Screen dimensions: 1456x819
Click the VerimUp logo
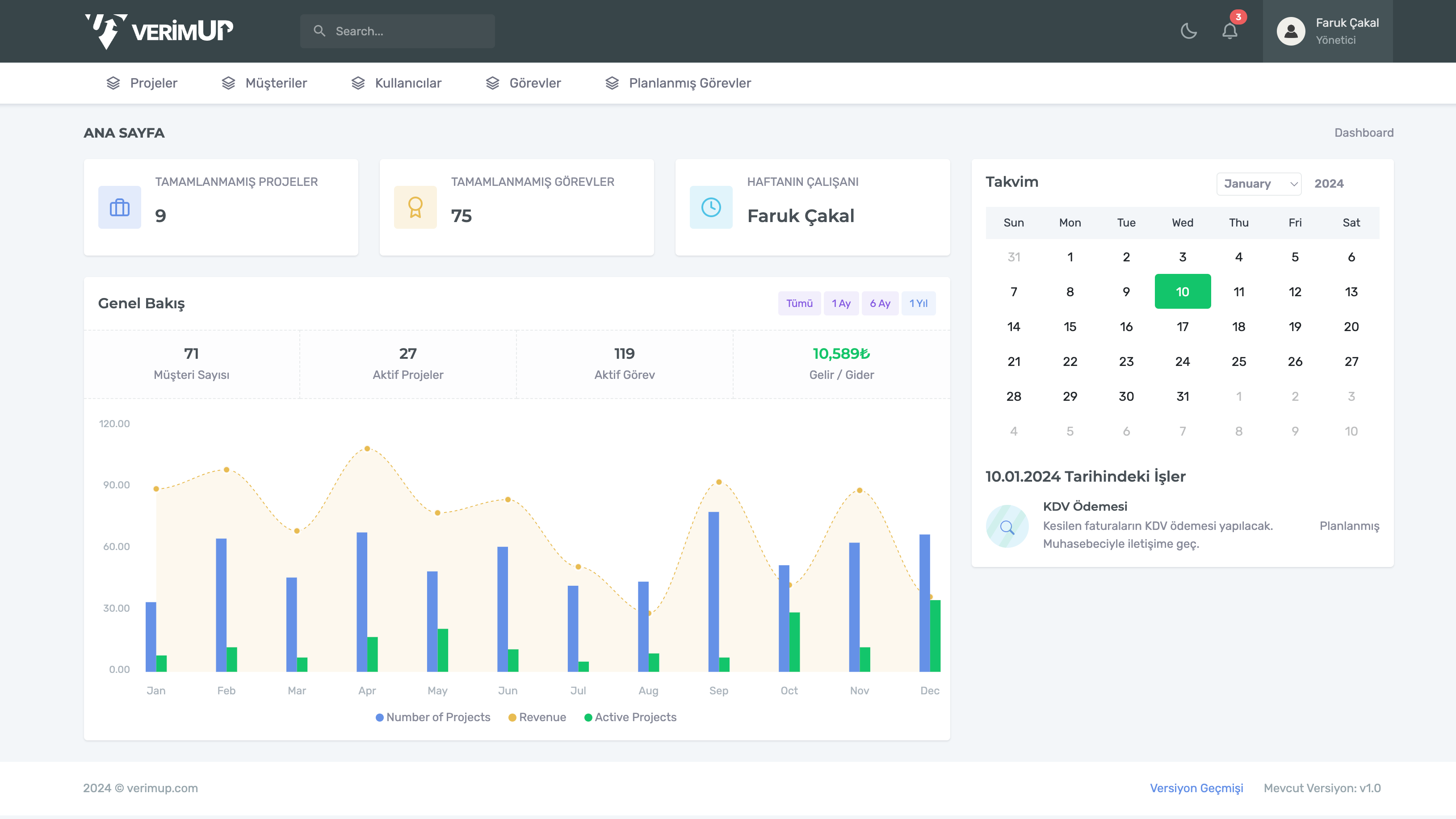coord(159,31)
